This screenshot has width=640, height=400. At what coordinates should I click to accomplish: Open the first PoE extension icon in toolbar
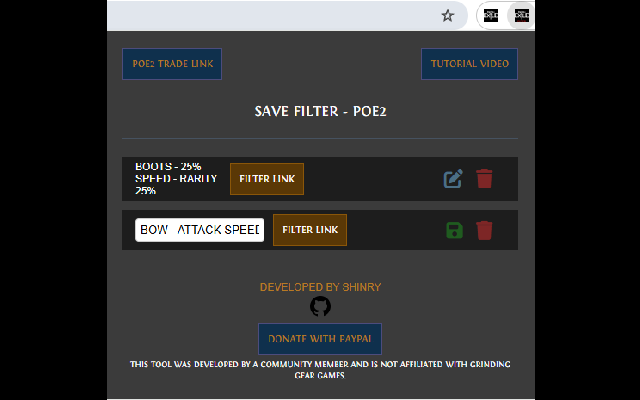pyautogui.click(x=491, y=16)
